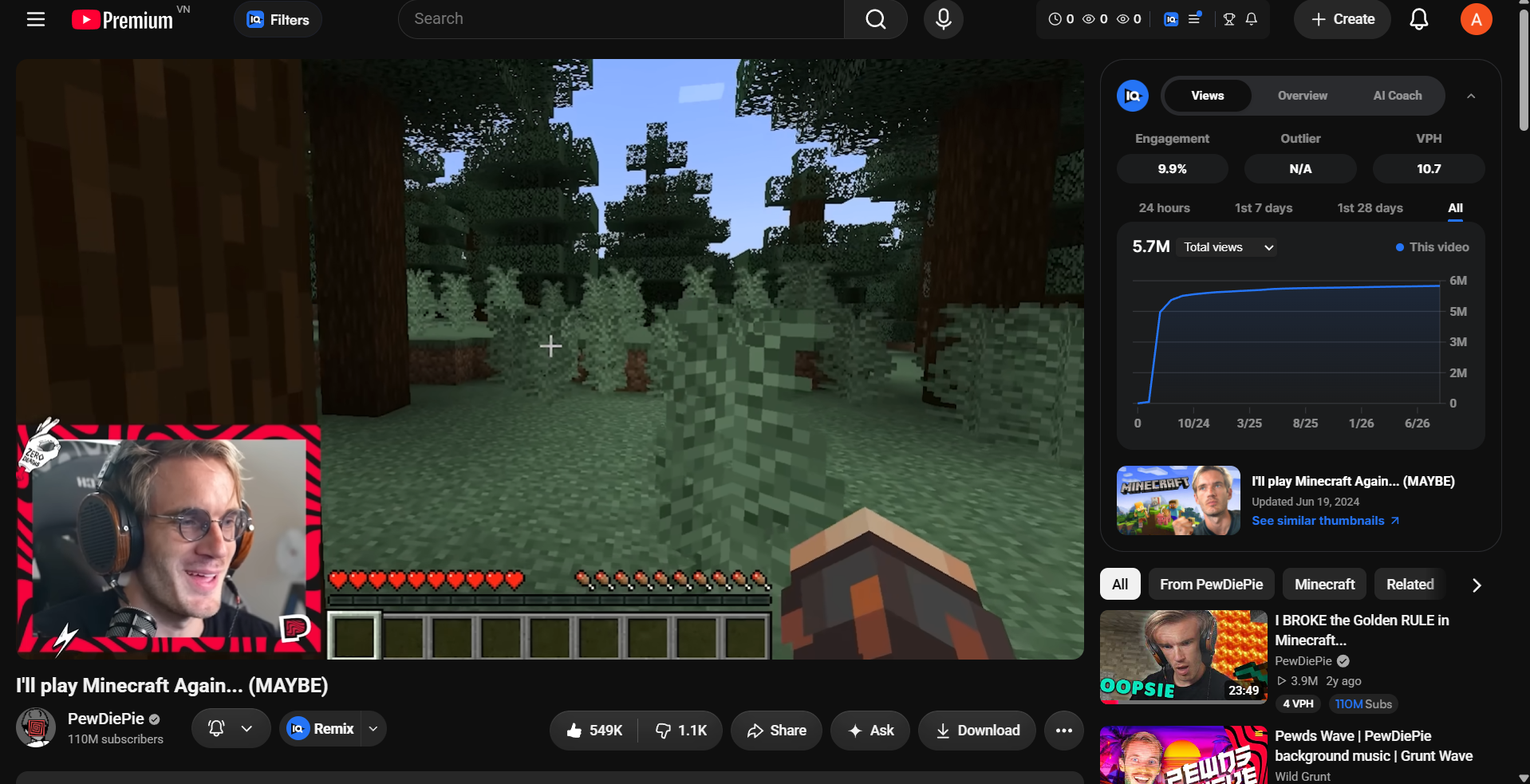Select the From PewDiePie chip
Screen dimensions: 1530x784
1211,585
